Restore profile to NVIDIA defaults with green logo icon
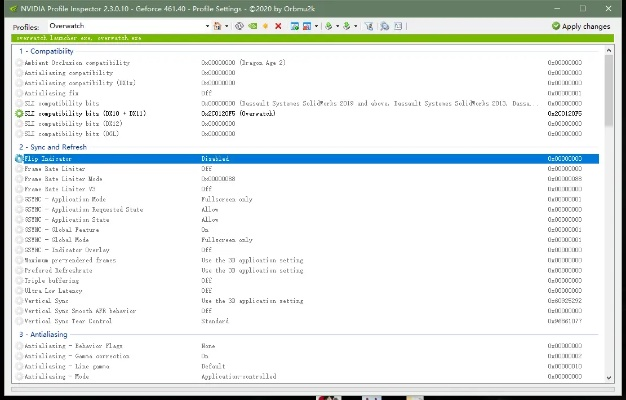The width and height of the screenshot is (626, 400). coord(252,26)
